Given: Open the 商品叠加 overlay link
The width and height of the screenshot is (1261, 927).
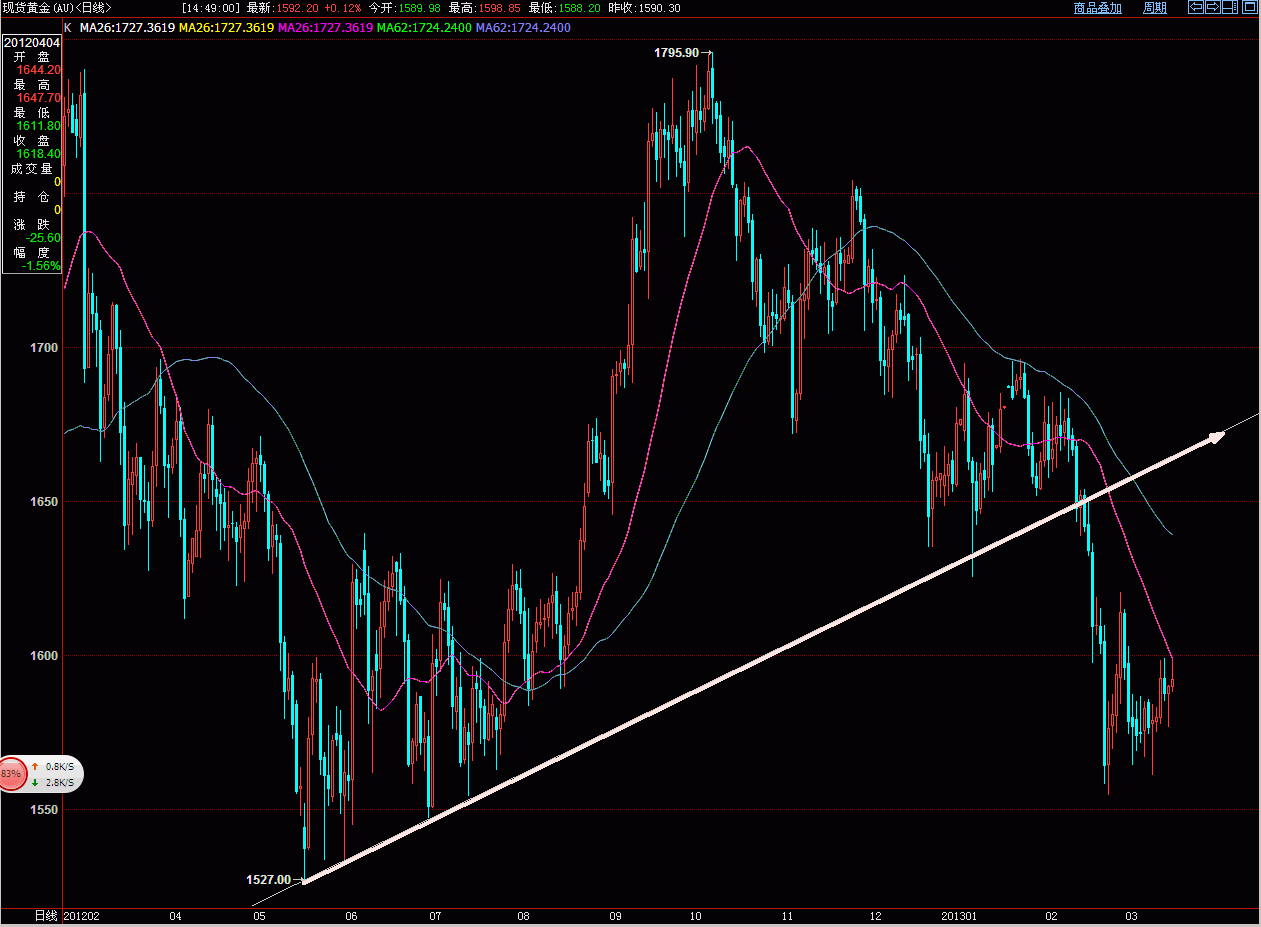Looking at the screenshot, I should coord(1098,8).
